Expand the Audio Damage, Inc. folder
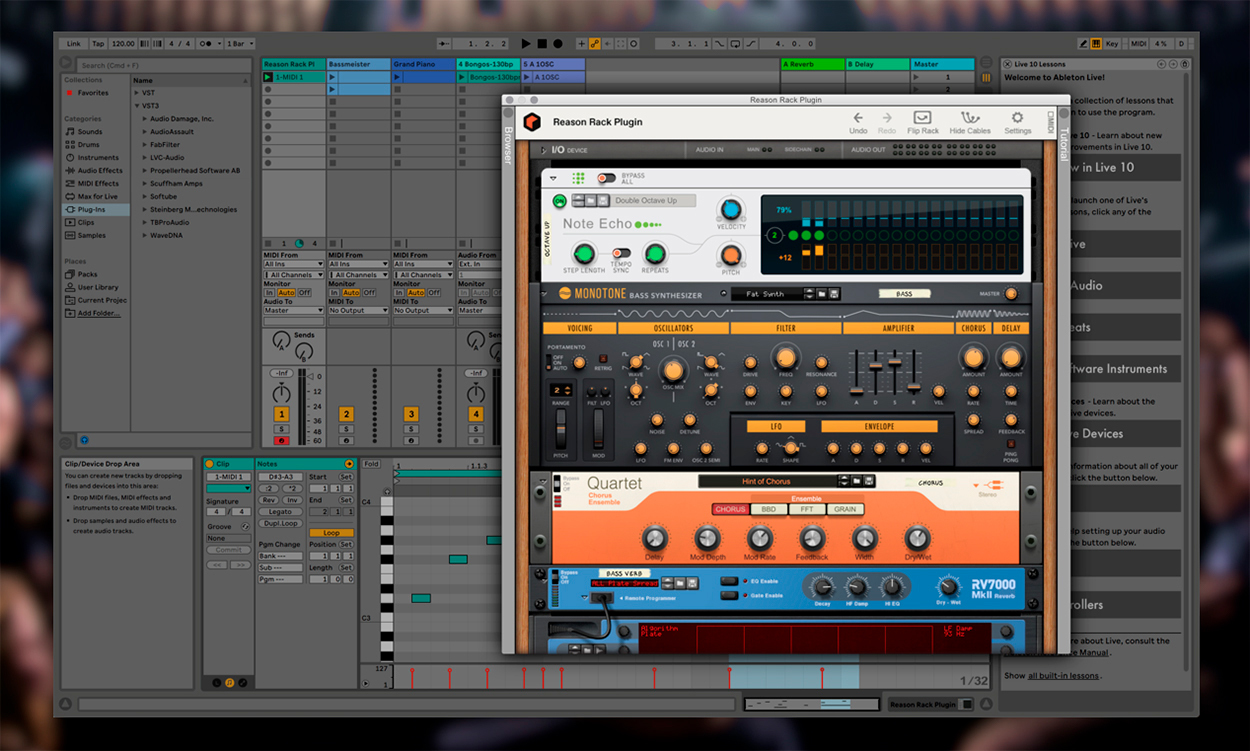 pos(145,119)
